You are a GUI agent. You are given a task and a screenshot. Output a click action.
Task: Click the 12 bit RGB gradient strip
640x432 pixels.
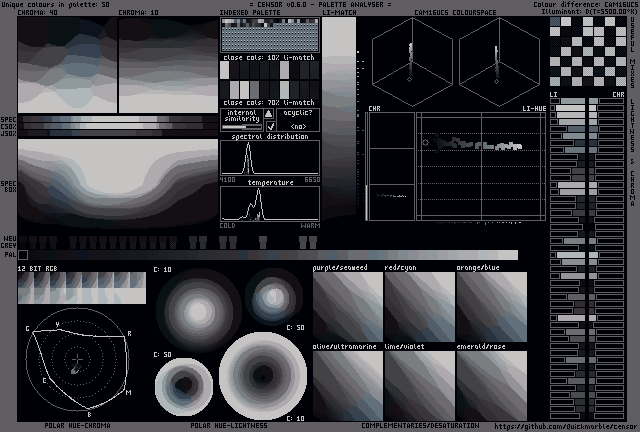(67, 287)
